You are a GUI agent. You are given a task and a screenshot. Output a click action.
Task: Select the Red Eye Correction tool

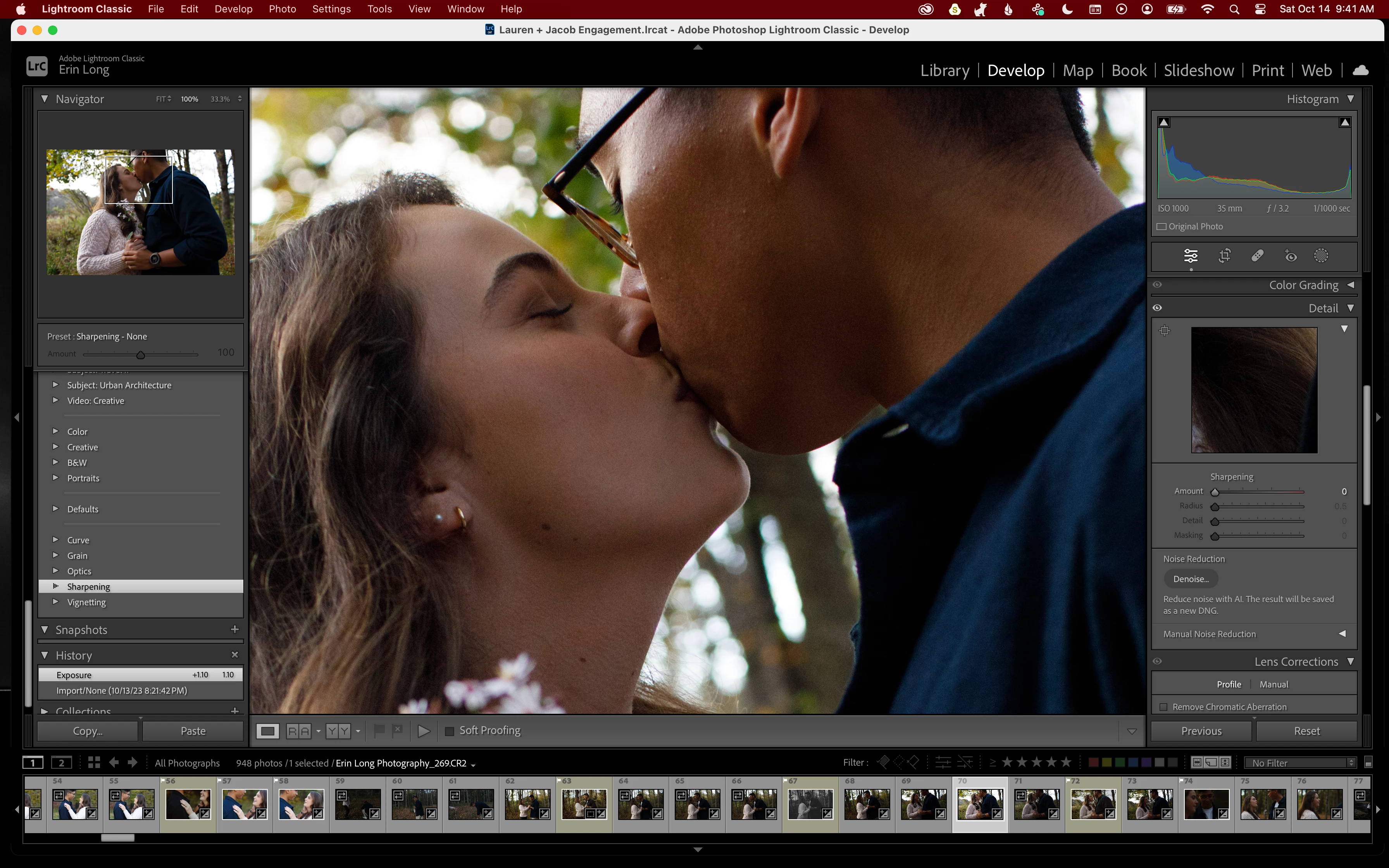[x=1290, y=256]
